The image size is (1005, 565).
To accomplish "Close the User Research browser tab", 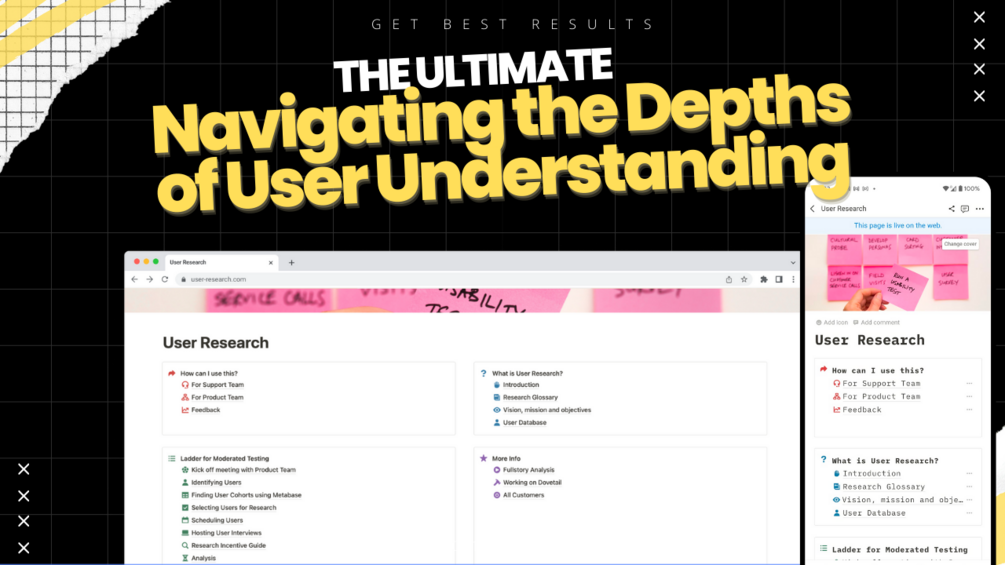I will click(x=270, y=263).
